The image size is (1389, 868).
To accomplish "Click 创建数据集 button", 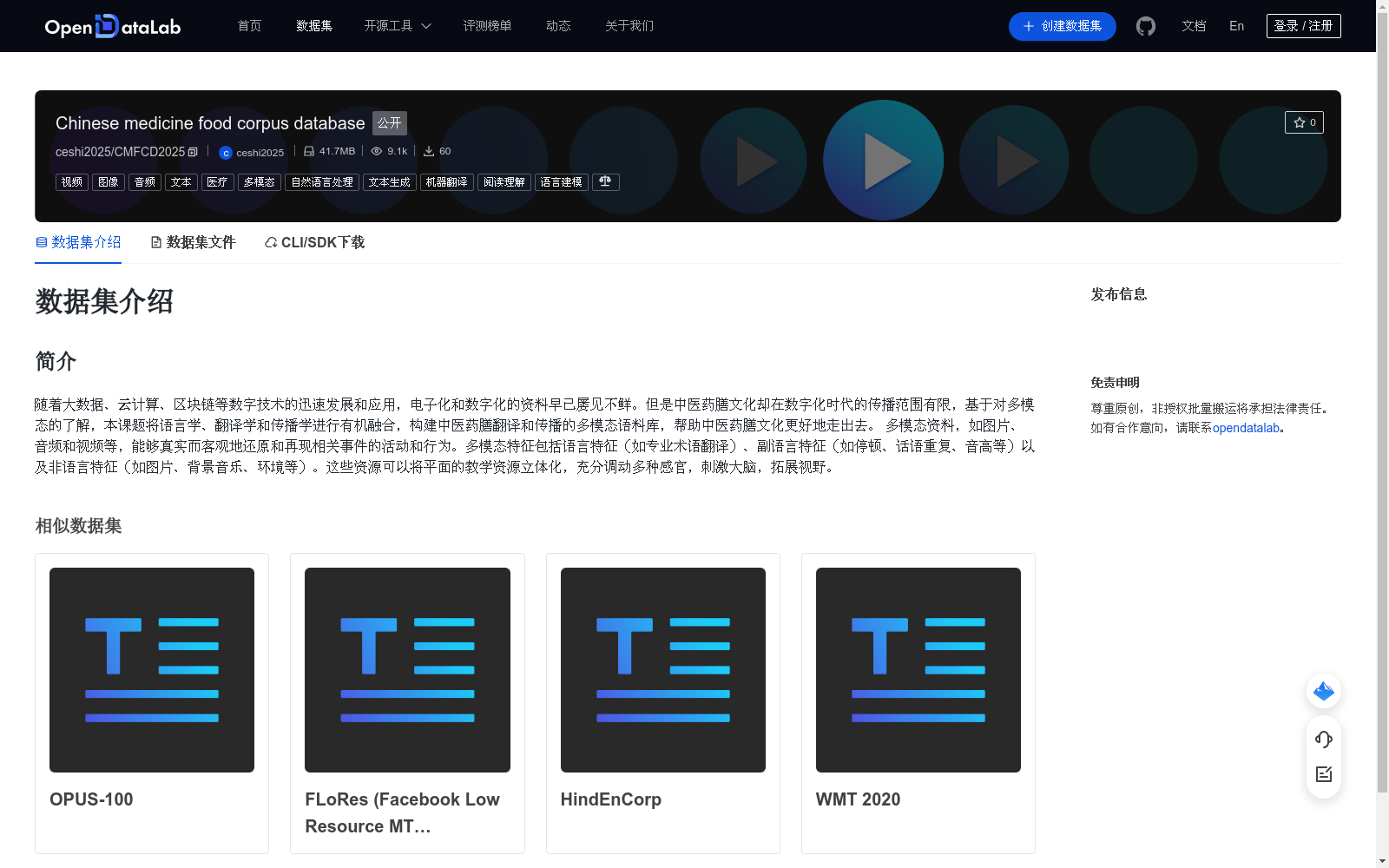I will pyautogui.click(x=1062, y=26).
